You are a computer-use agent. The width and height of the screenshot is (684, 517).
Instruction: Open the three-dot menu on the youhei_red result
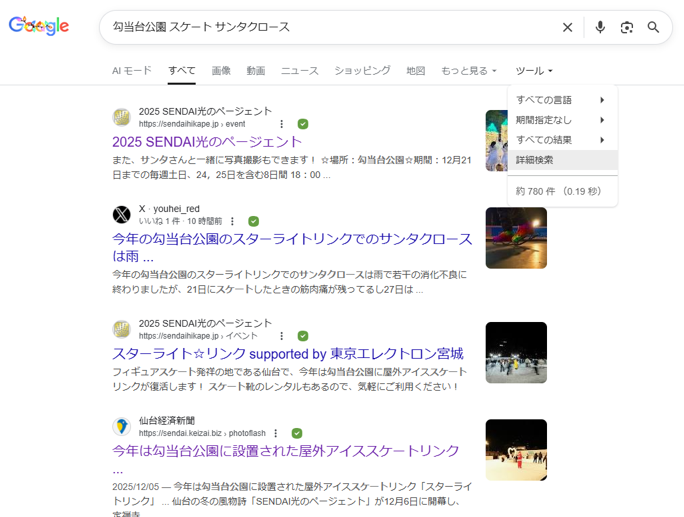(232, 222)
